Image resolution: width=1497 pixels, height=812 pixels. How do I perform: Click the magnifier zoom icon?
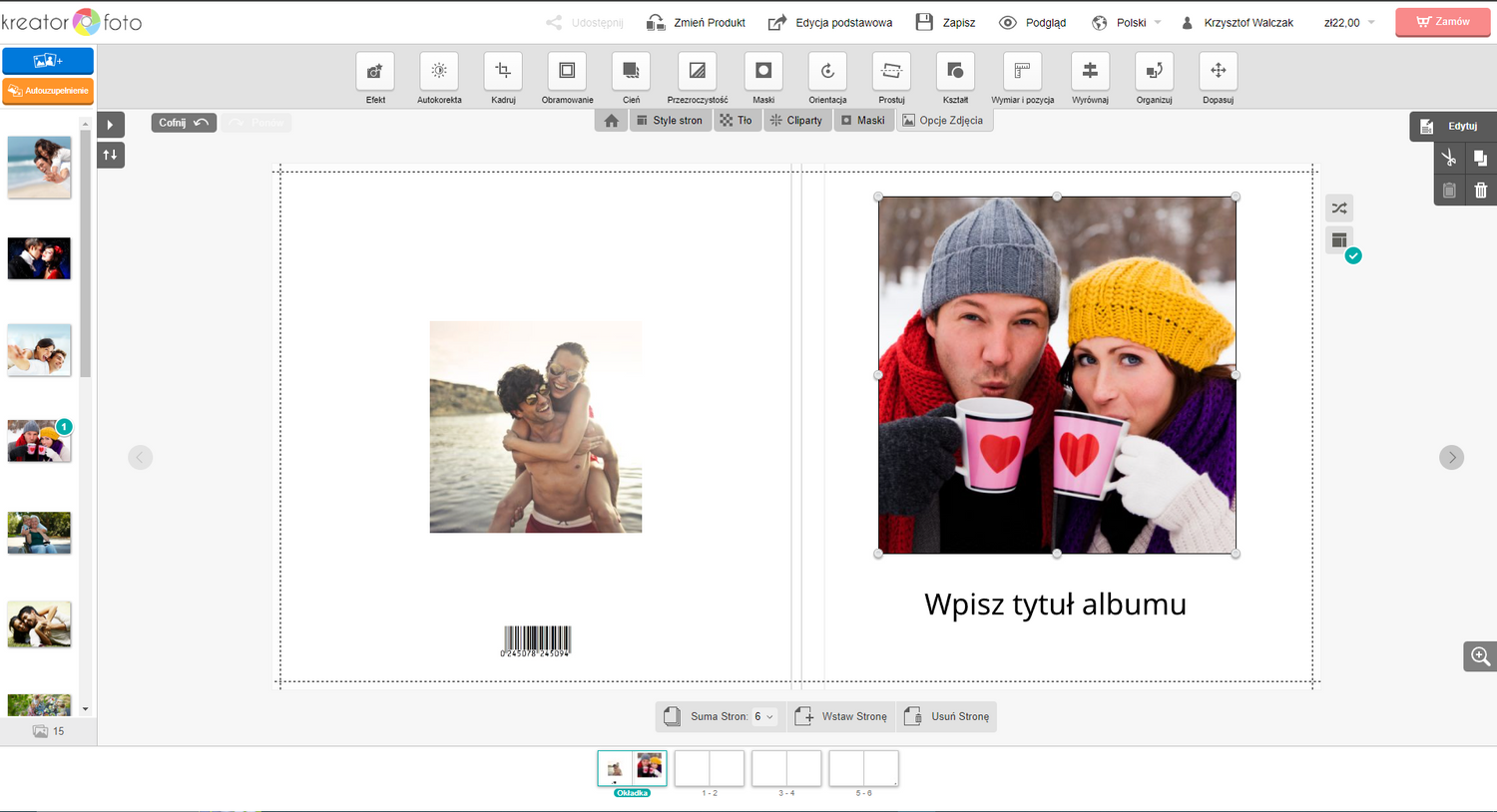[1480, 656]
